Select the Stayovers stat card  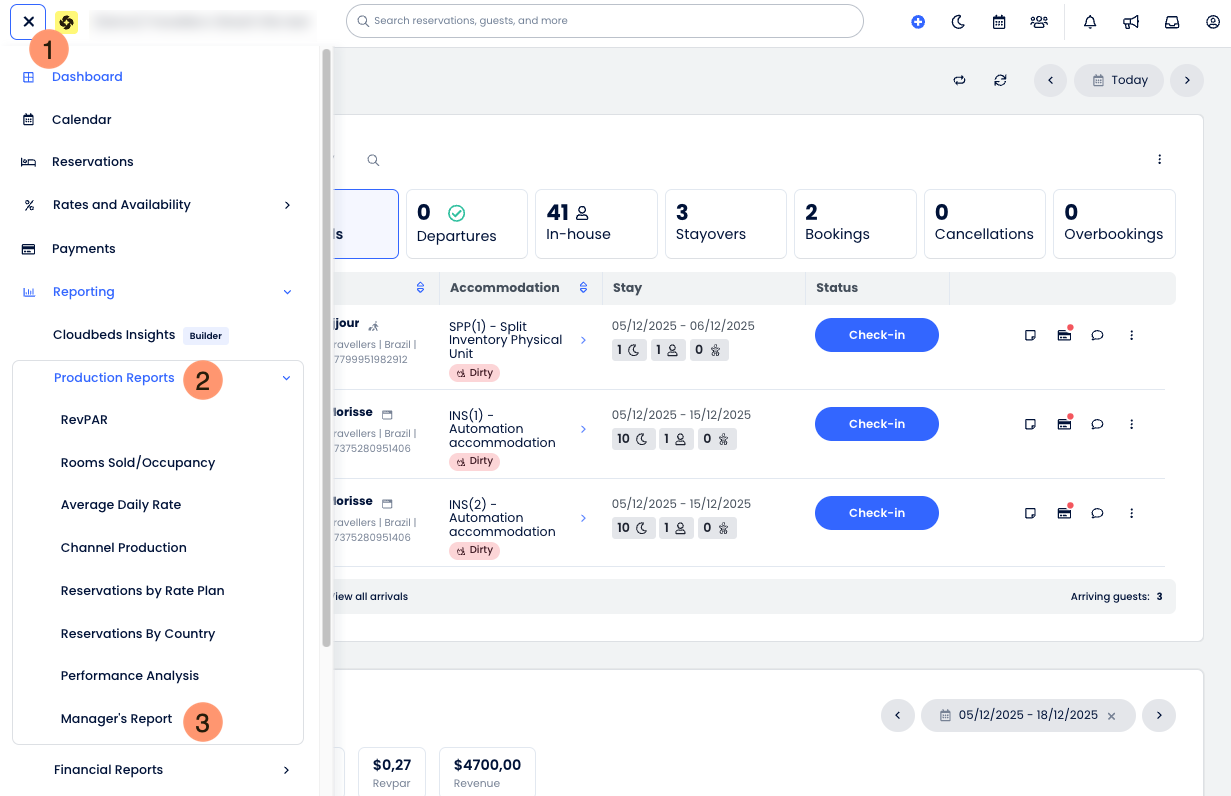(x=725, y=223)
